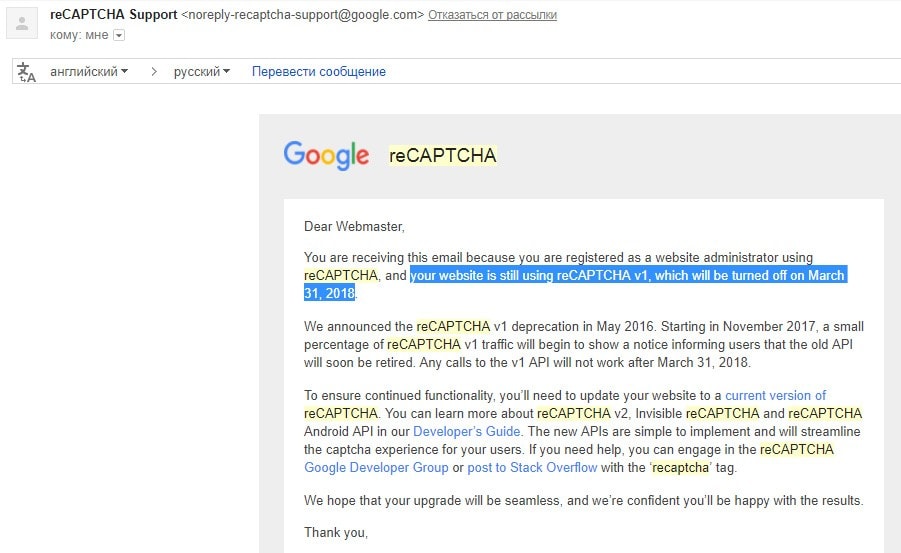Open 'current version of' reCAPTCHA link
901x553 pixels.
(x=775, y=395)
